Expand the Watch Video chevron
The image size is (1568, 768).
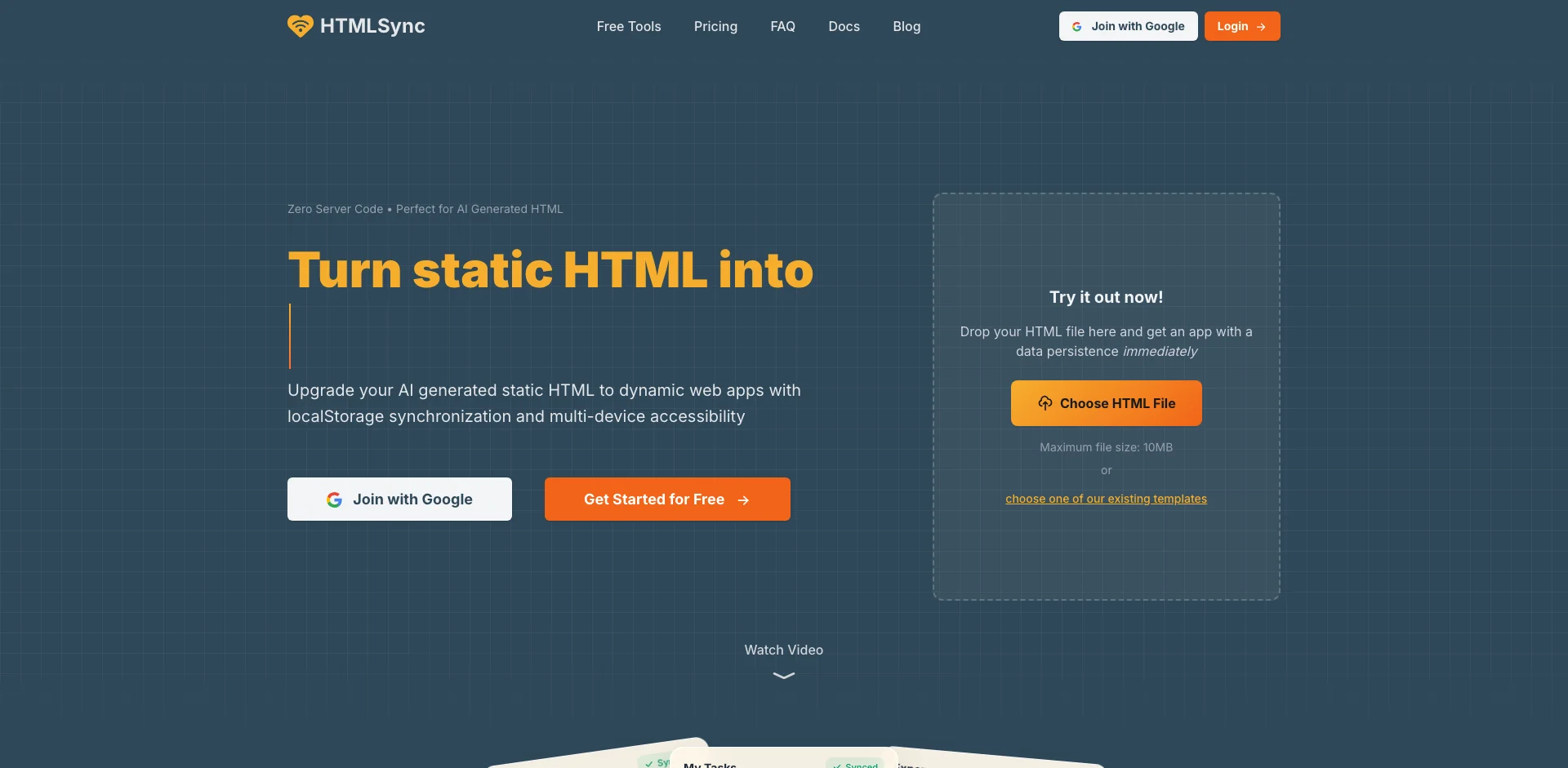pos(782,674)
